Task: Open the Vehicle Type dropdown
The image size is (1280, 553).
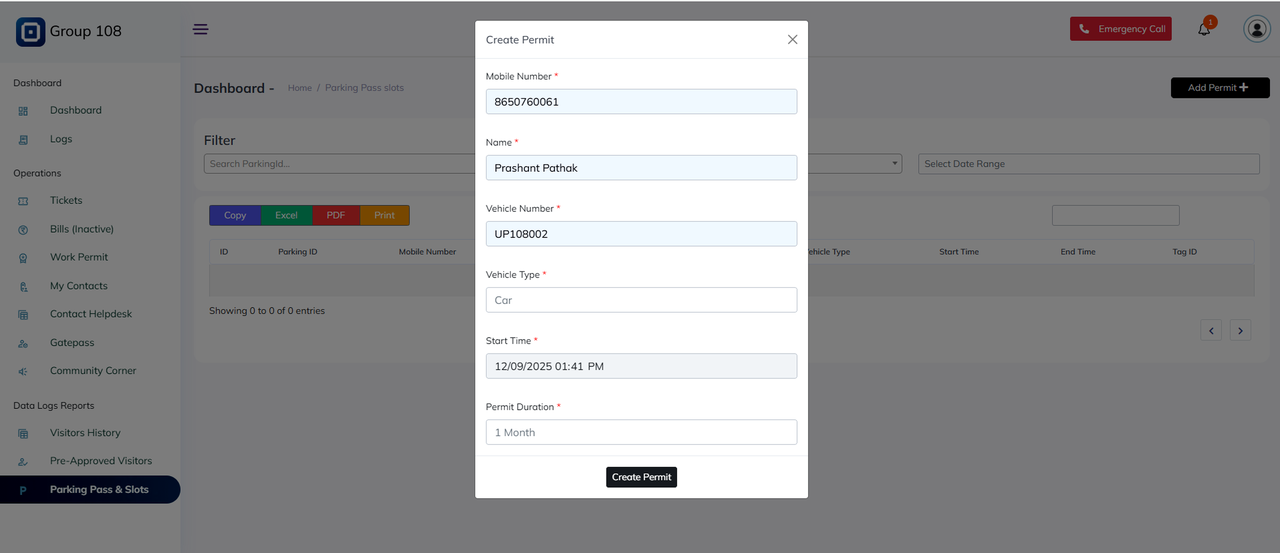Action: click(x=641, y=300)
